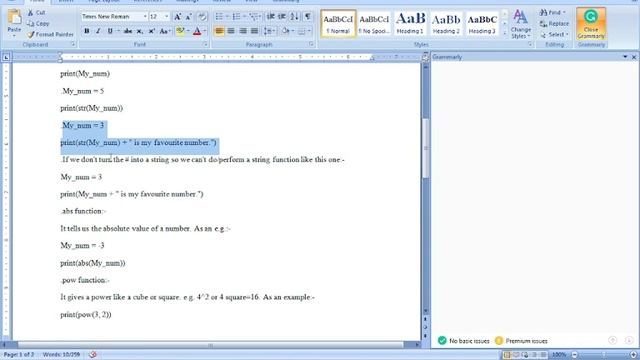Open Clipboard pane launcher
This screenshot has width=640, height=360.
[73, 44]
